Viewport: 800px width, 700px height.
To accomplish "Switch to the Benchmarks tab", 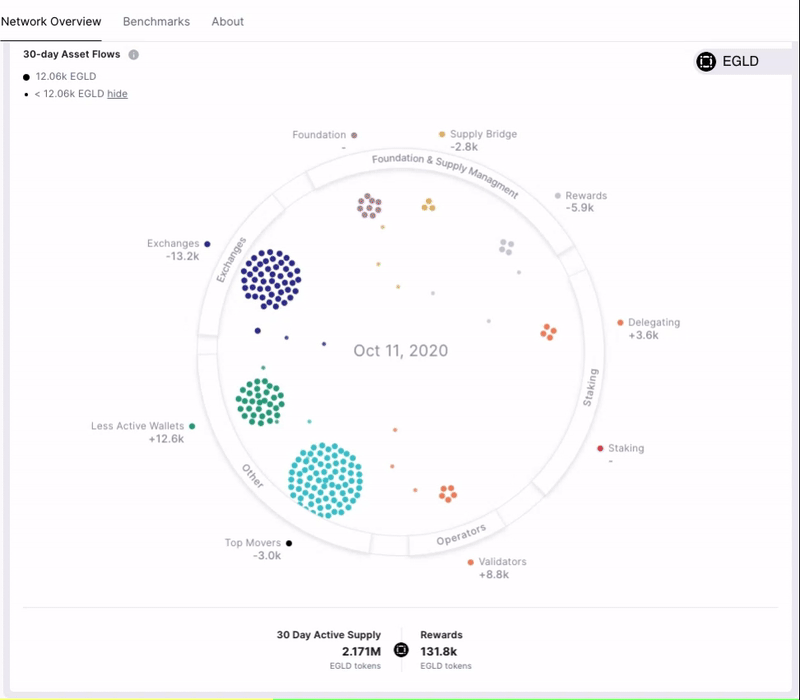I will click(156, 21).
